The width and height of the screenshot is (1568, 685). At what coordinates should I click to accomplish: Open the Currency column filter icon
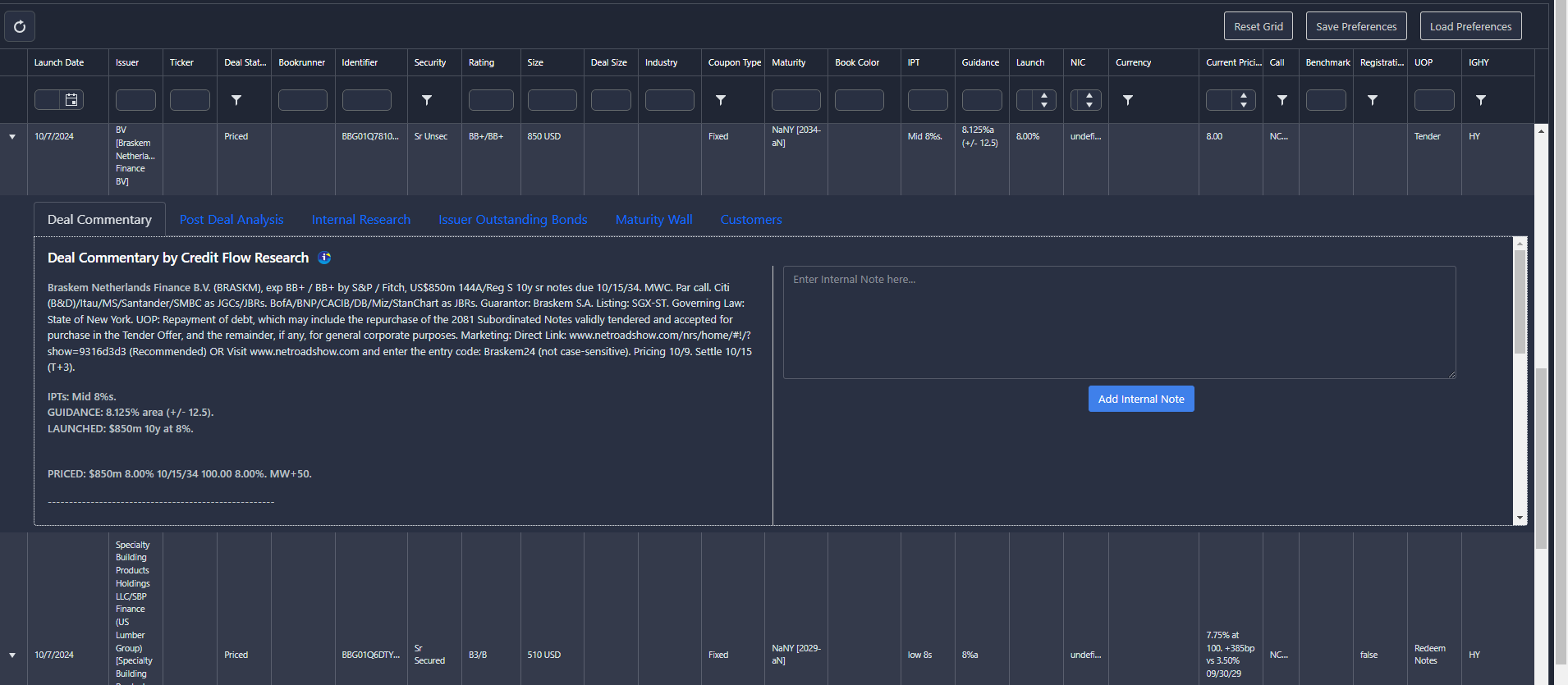pos(1128,100)
